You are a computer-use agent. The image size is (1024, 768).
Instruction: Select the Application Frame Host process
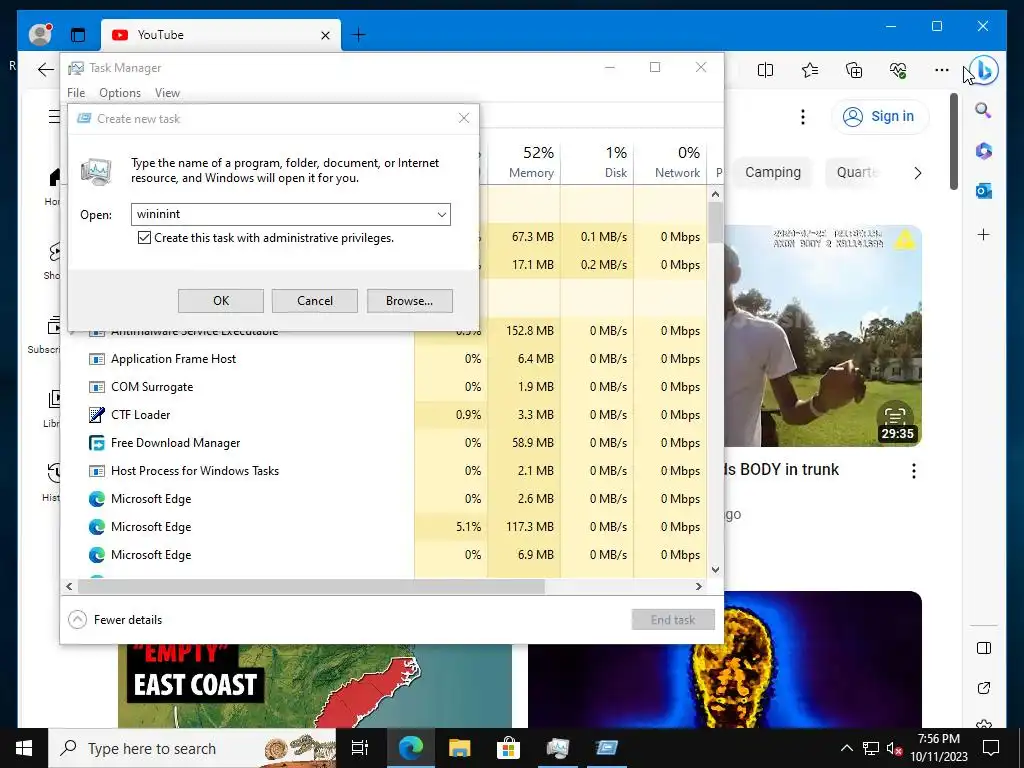(383, 359)
